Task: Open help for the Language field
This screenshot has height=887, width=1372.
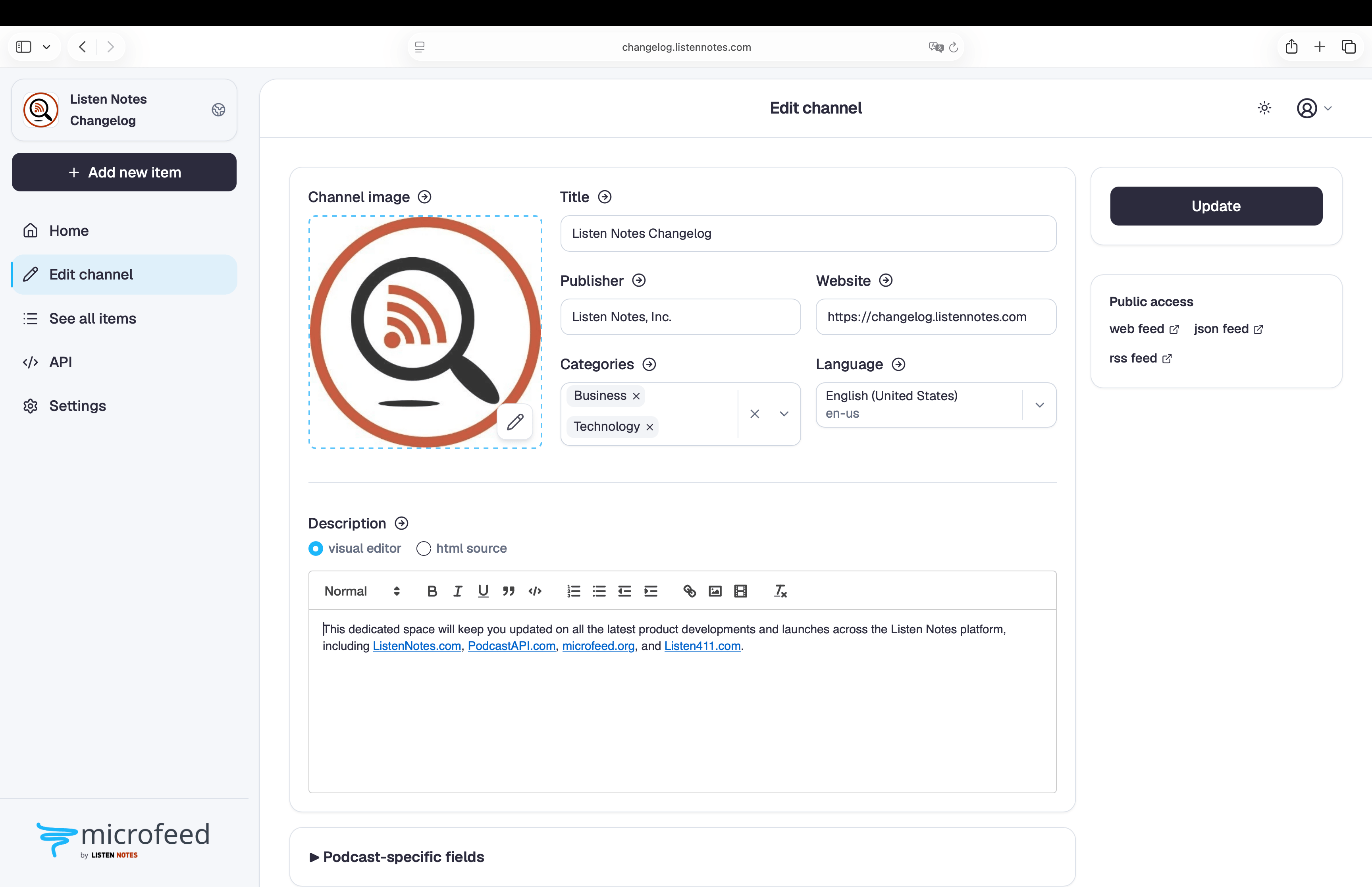Action: 898,364
